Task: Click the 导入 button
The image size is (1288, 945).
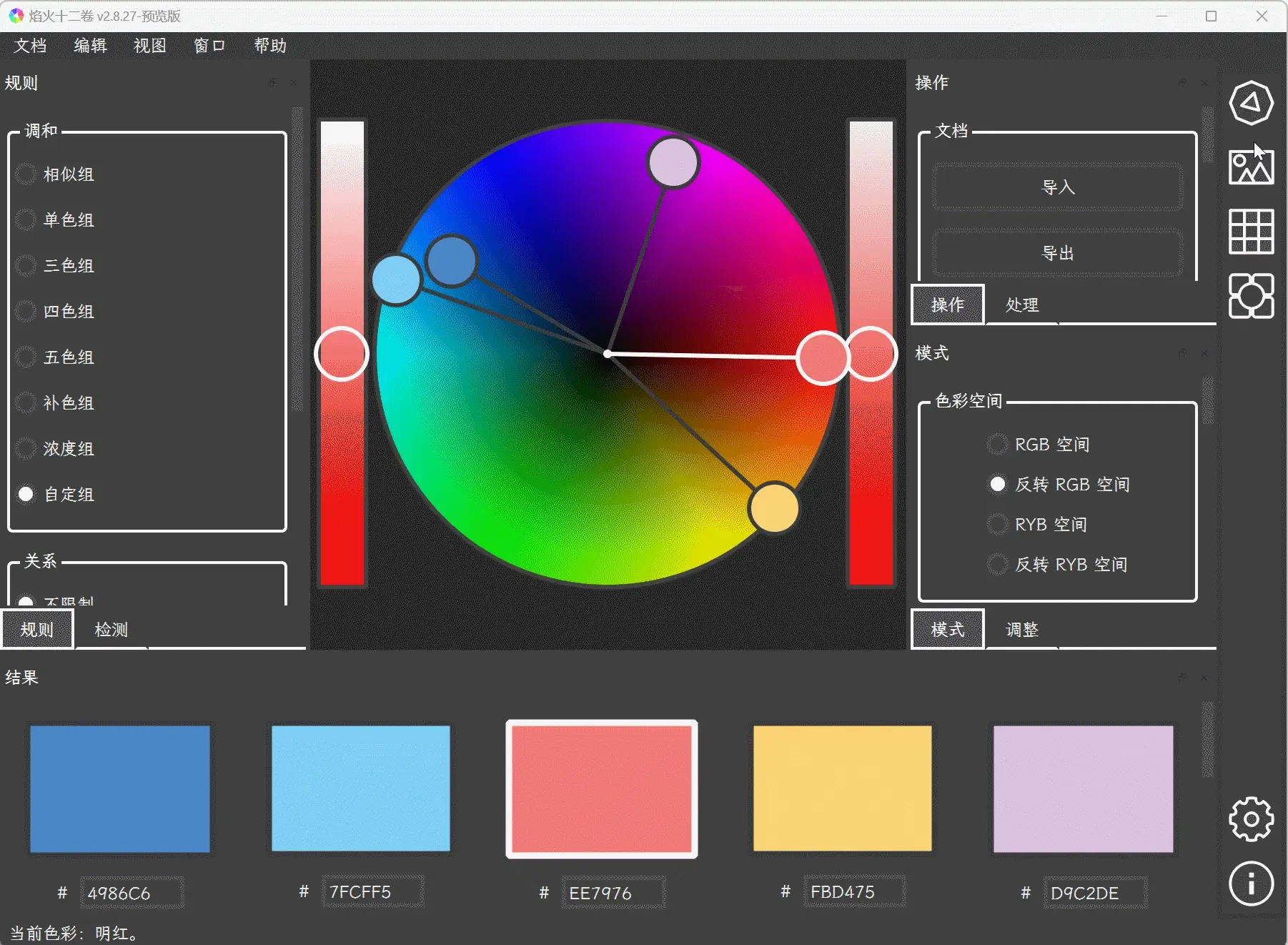Action: click(1057, 187)
